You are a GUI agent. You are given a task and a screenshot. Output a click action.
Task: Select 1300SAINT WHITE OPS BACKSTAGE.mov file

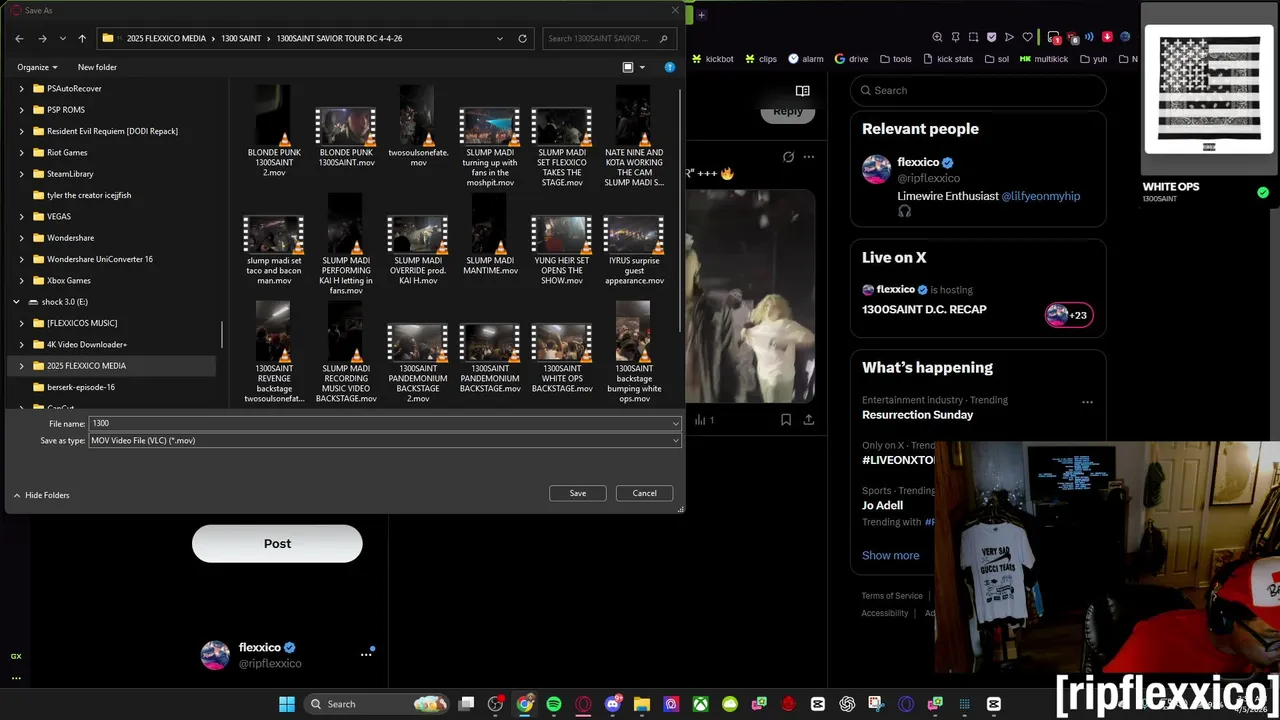(x=562, y=358)
